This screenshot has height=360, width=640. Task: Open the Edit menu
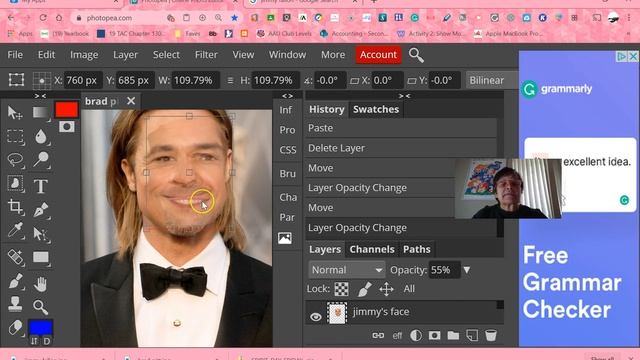coord(46,55)
